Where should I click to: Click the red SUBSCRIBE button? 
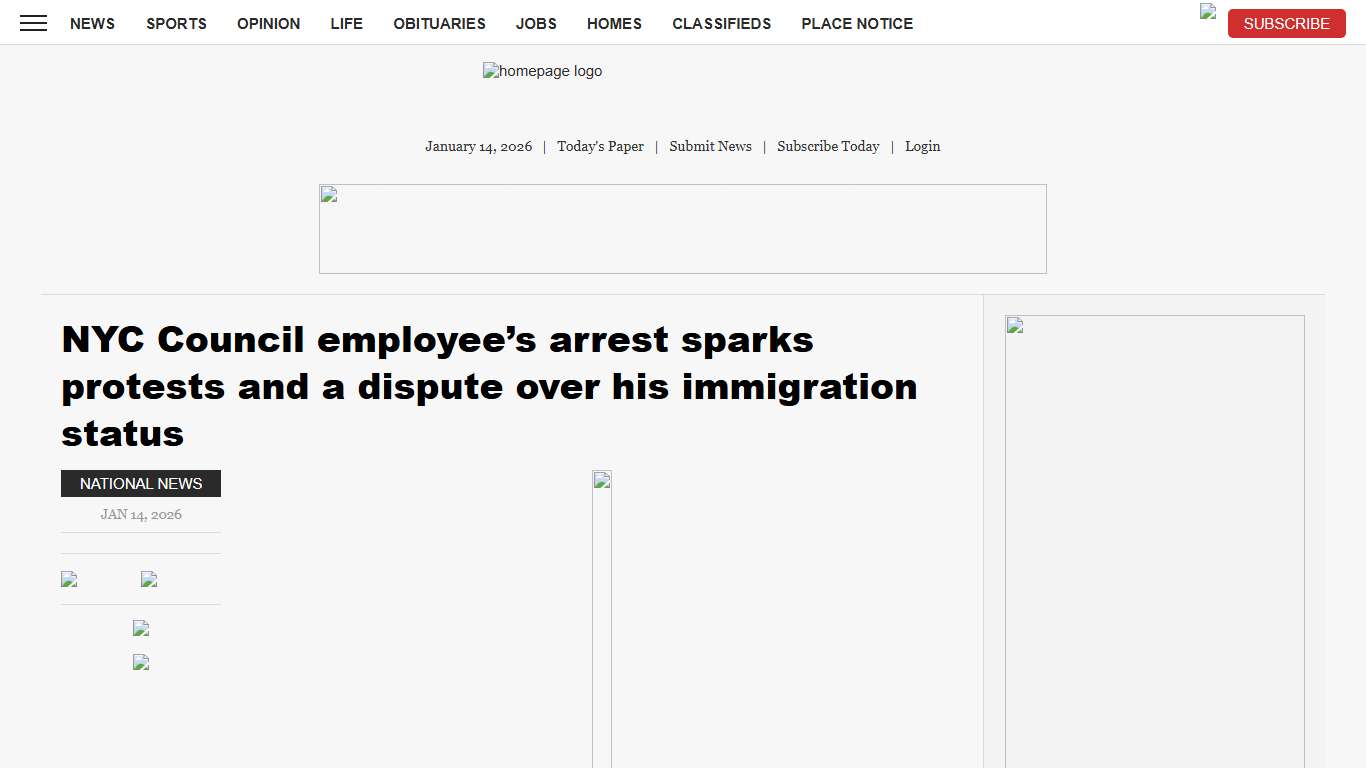1286,23
